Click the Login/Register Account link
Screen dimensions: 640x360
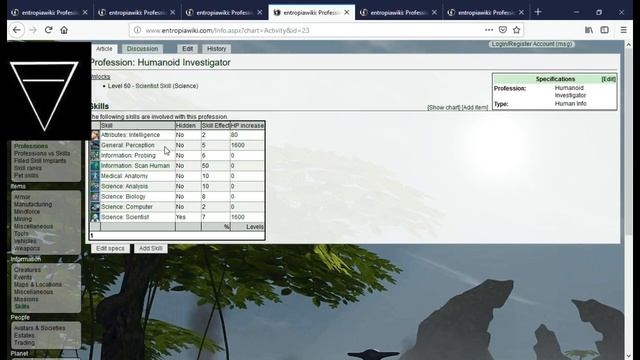531,44
